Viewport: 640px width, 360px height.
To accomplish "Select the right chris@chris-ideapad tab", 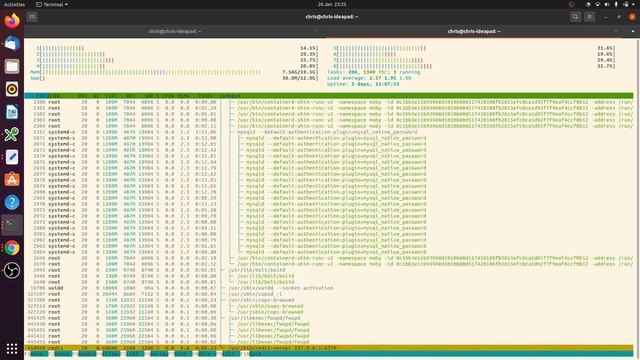I will click(474, 31).
